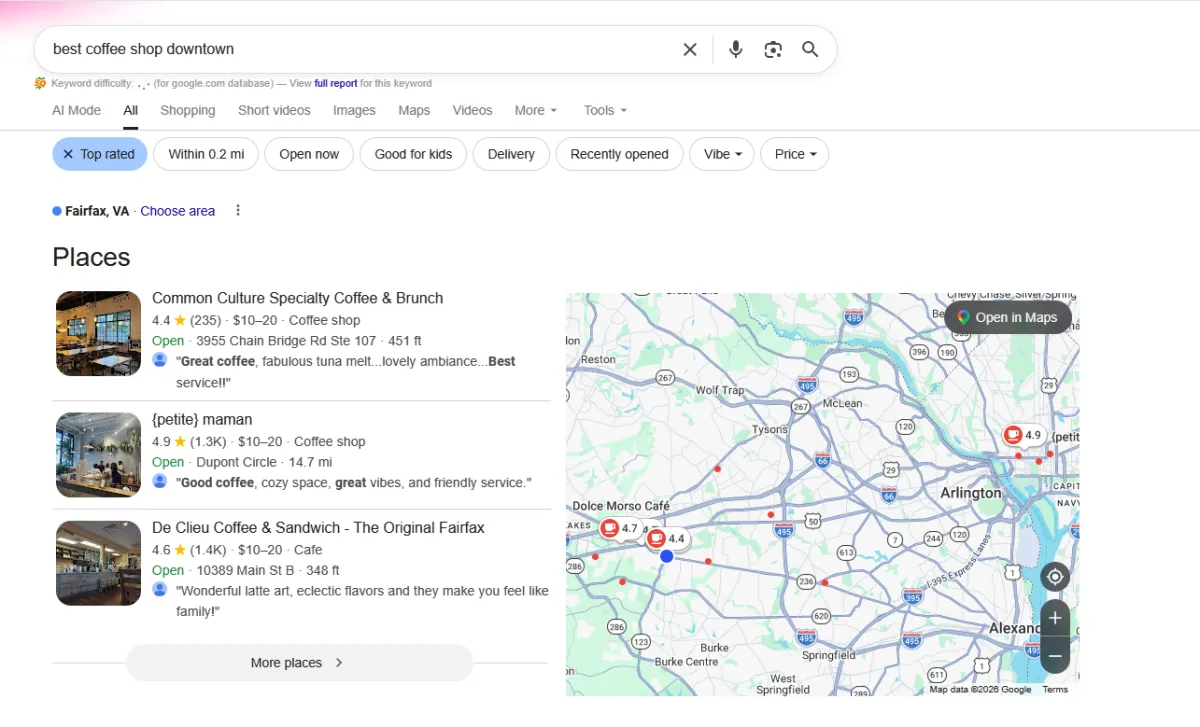Expand the Vibe filter dropdown

point(722,154)
